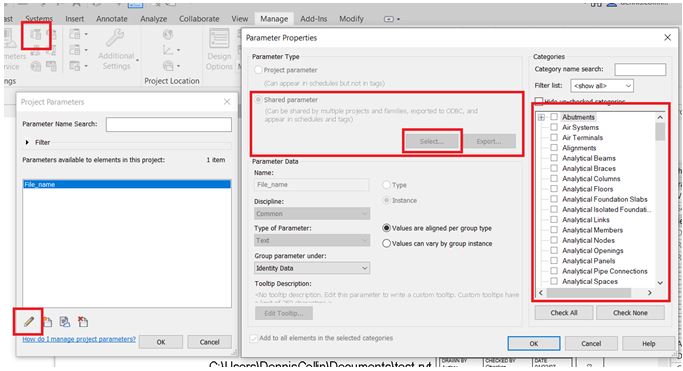Switch to the Systems ribbon tab
The height and width of the screenshot is (371, 683).
click(x=39, y=19)
